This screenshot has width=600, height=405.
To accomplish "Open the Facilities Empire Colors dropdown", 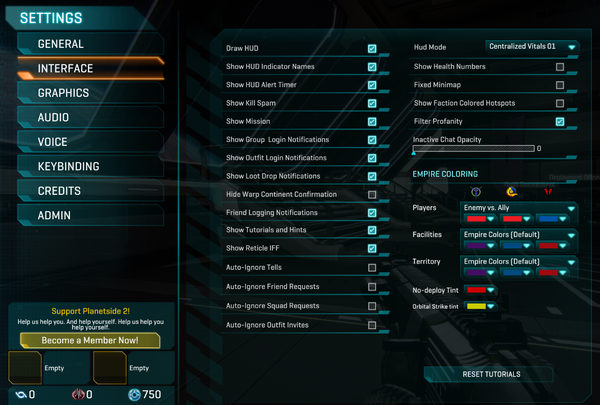I will tap(519, 235).
